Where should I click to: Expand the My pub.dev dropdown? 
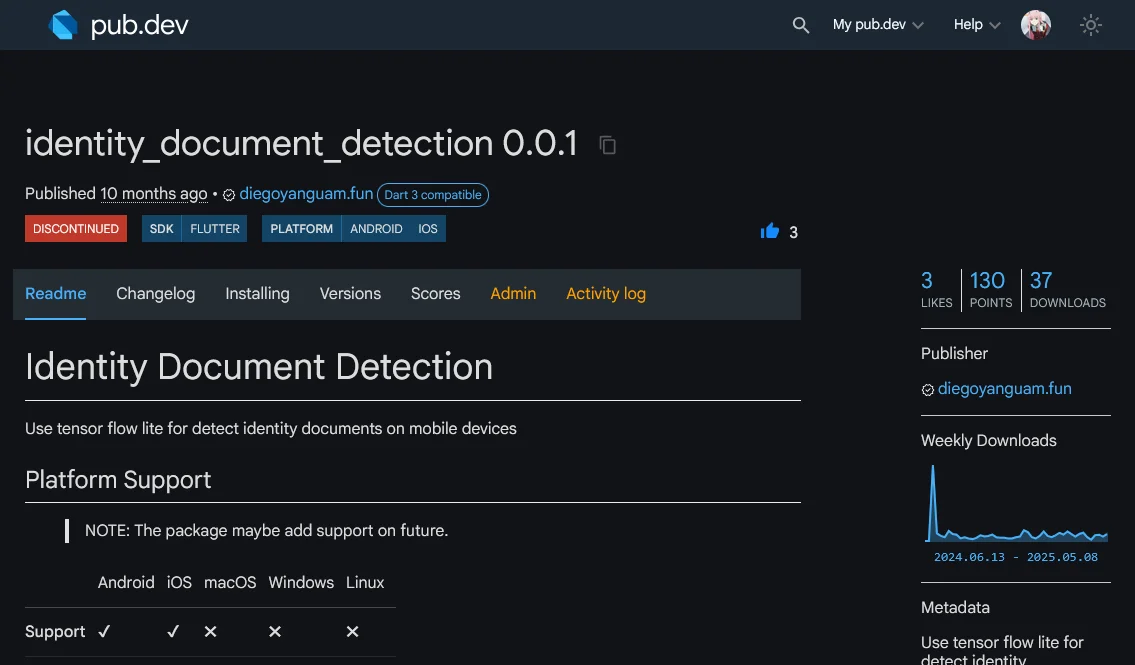[x=878, y=25]
